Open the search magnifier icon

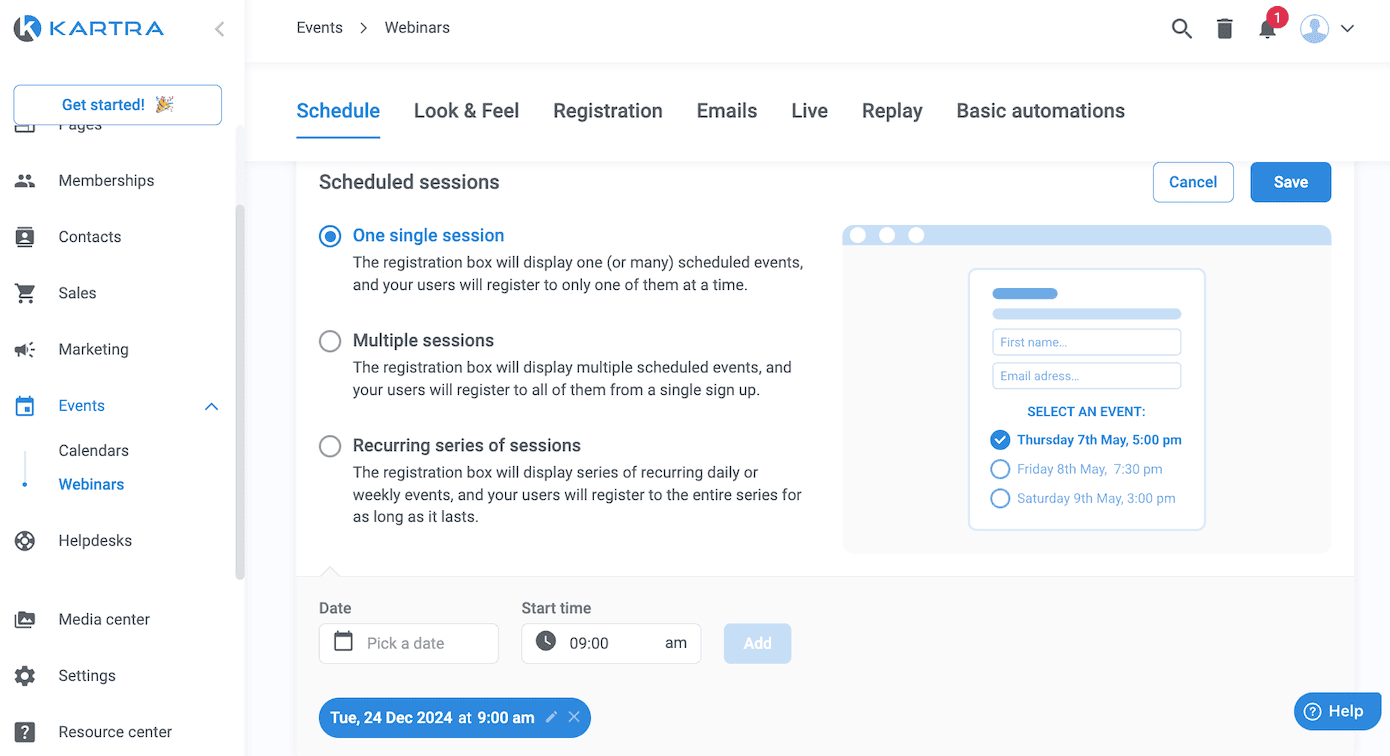1181,29
